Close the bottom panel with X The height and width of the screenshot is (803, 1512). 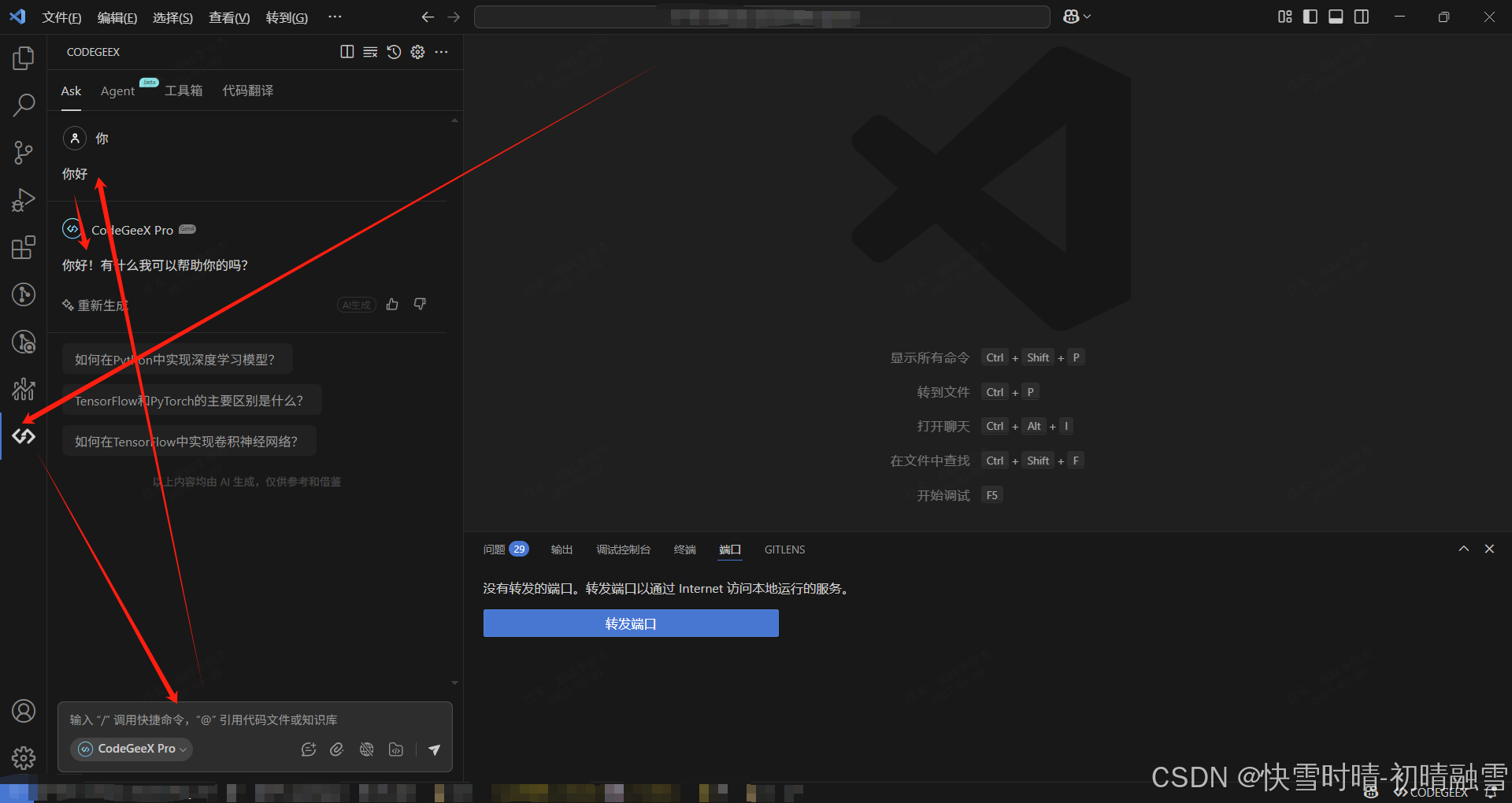click(1489, 549)
